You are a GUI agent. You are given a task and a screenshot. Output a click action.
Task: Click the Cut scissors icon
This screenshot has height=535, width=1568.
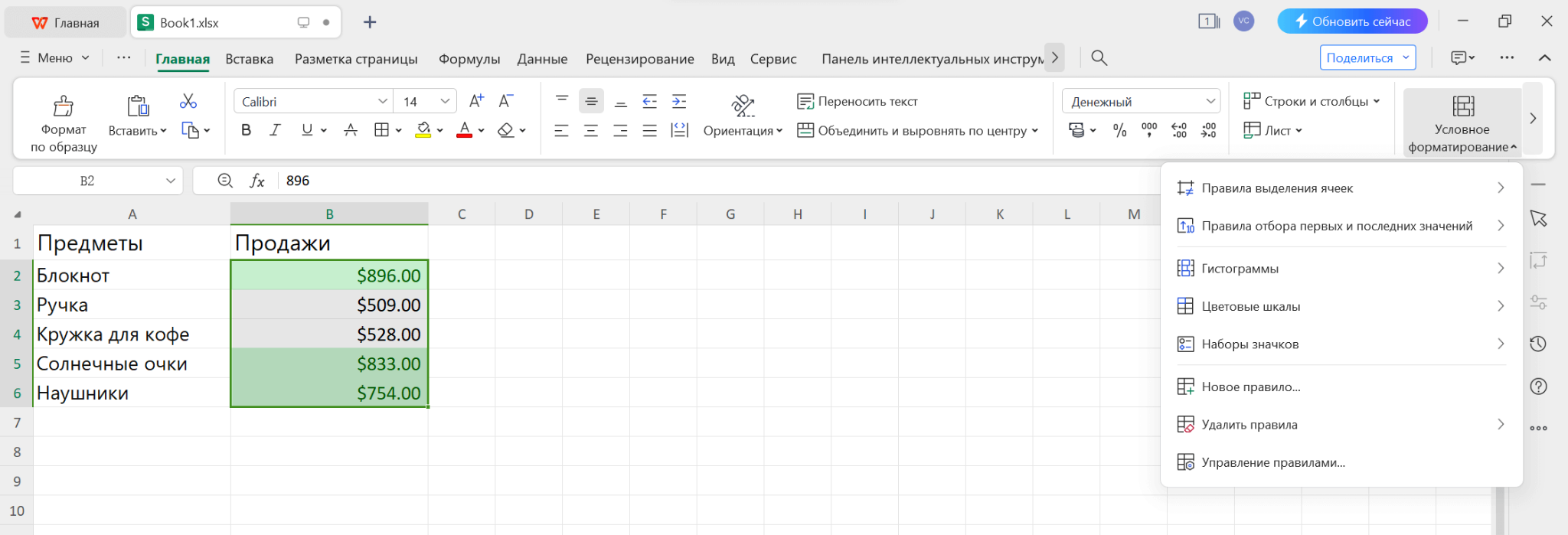pyautogui.click(x=188, y=101)
